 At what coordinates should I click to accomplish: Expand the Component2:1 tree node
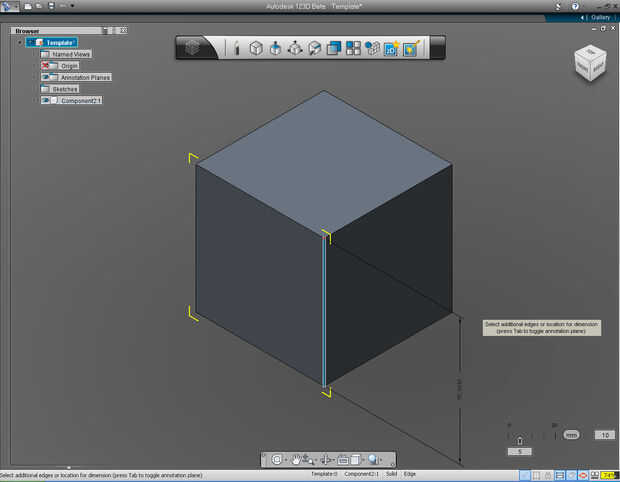pos(34,101)
